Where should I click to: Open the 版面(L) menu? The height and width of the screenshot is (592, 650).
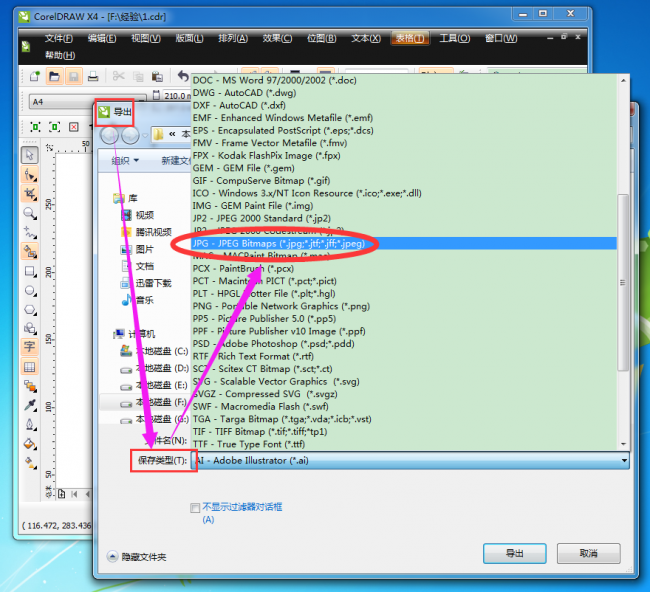(x=189, y=39)
